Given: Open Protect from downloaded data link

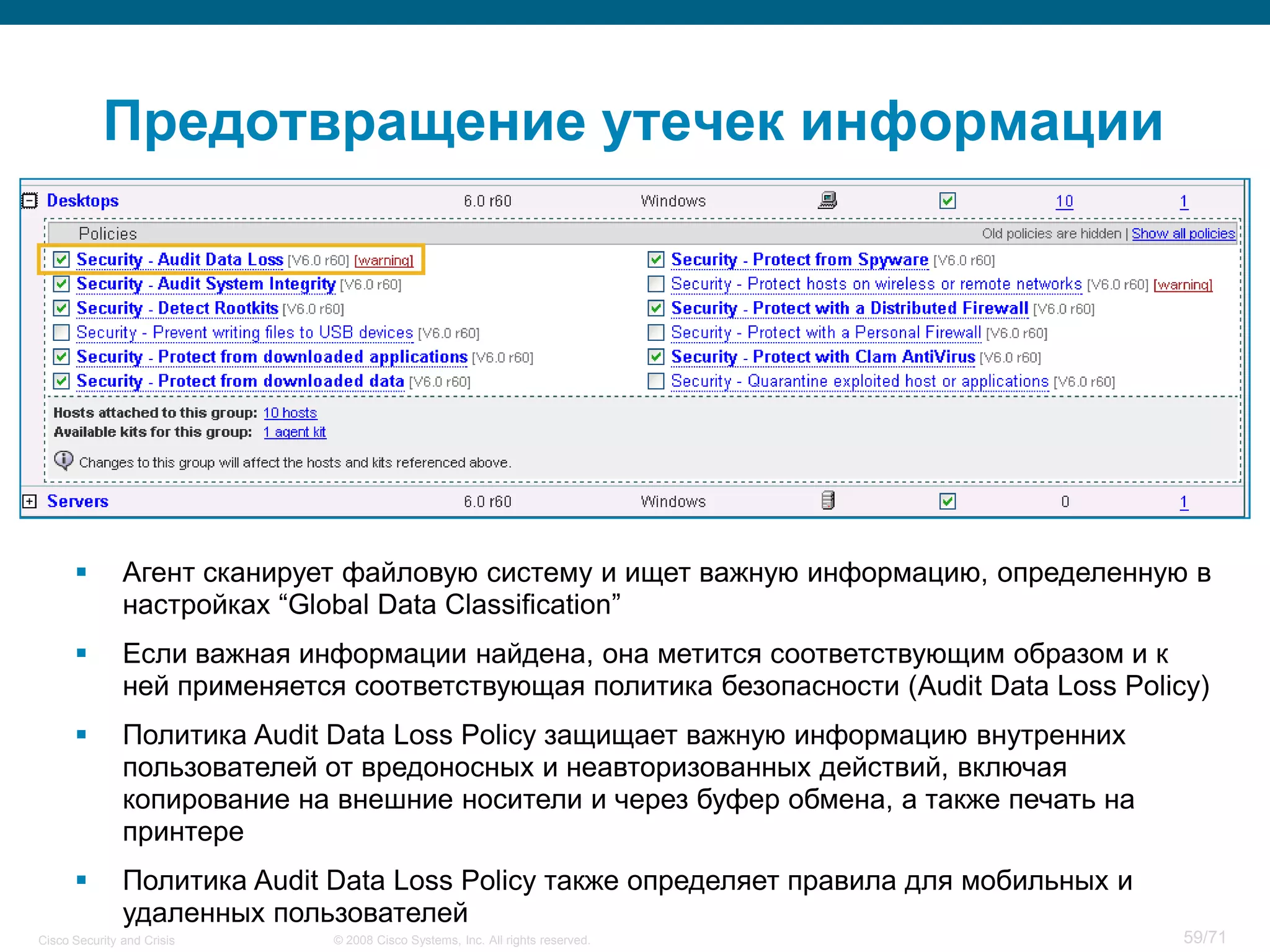Looking at the screenshot, I should point(241,381).
